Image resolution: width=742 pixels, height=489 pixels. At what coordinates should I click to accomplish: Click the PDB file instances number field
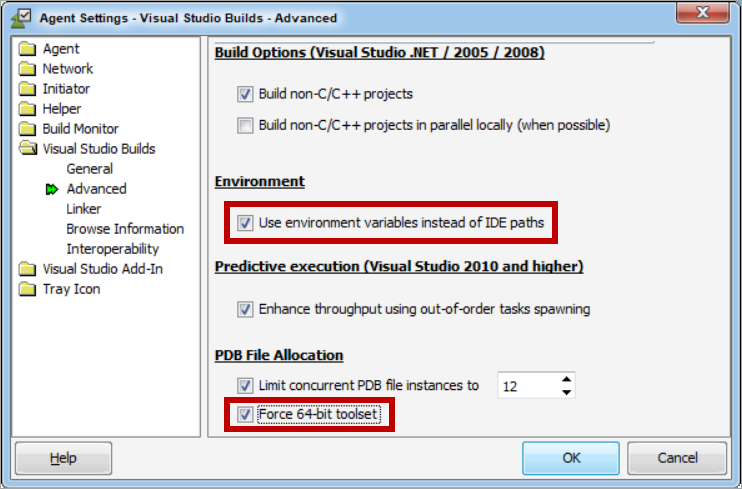point(527,385)
